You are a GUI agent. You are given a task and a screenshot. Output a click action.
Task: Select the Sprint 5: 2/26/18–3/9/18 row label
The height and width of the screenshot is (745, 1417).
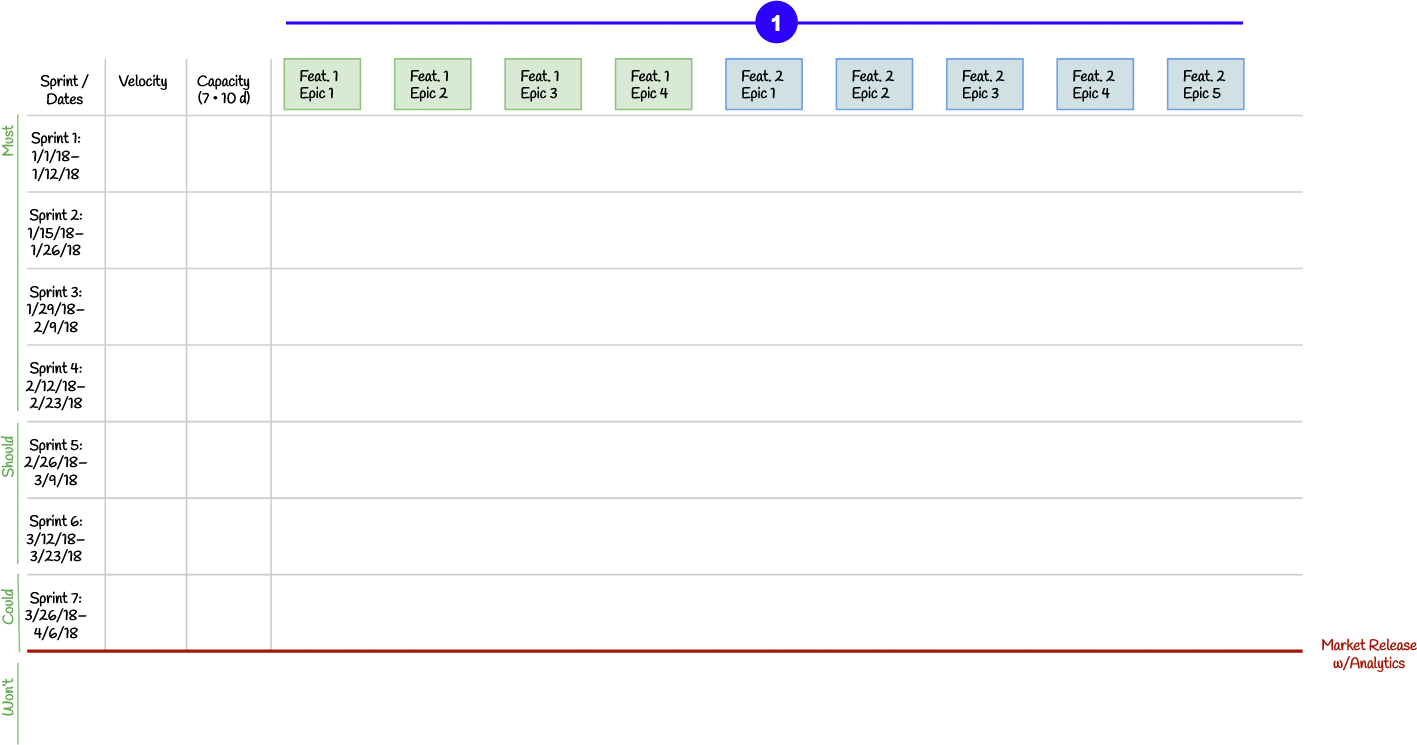tap(55, 463)
